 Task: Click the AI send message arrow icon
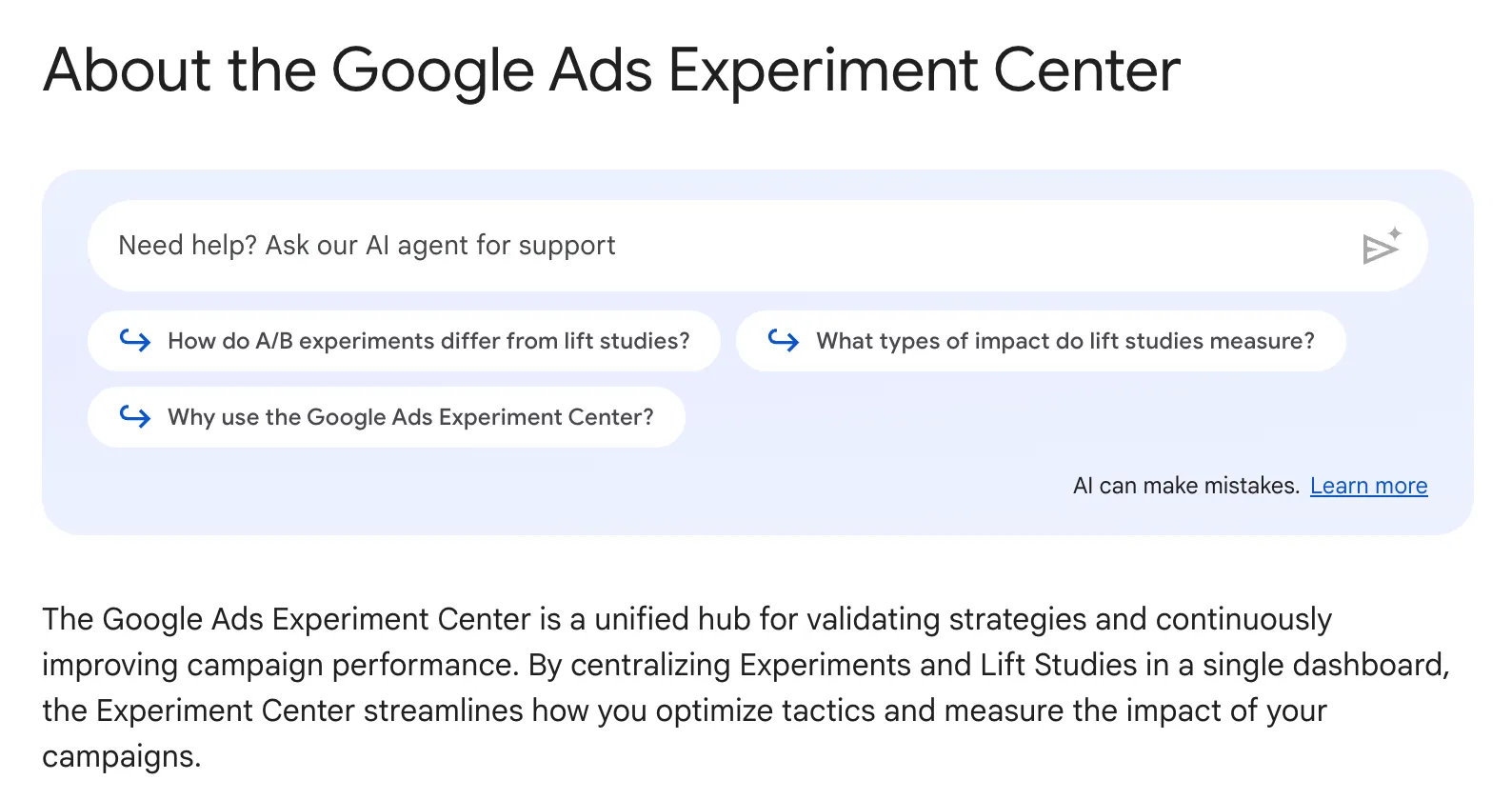click(x=1380, y=249)
